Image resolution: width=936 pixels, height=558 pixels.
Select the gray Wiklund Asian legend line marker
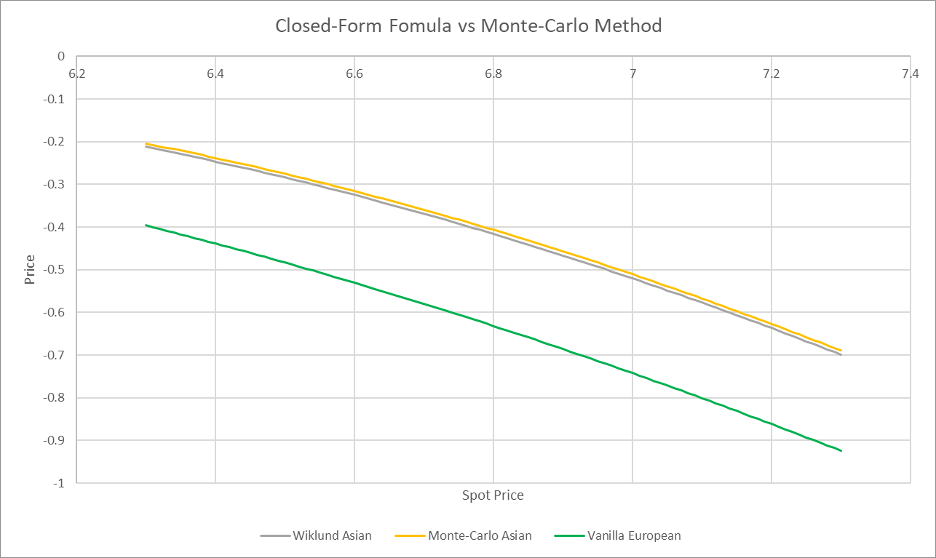(275, 536)
